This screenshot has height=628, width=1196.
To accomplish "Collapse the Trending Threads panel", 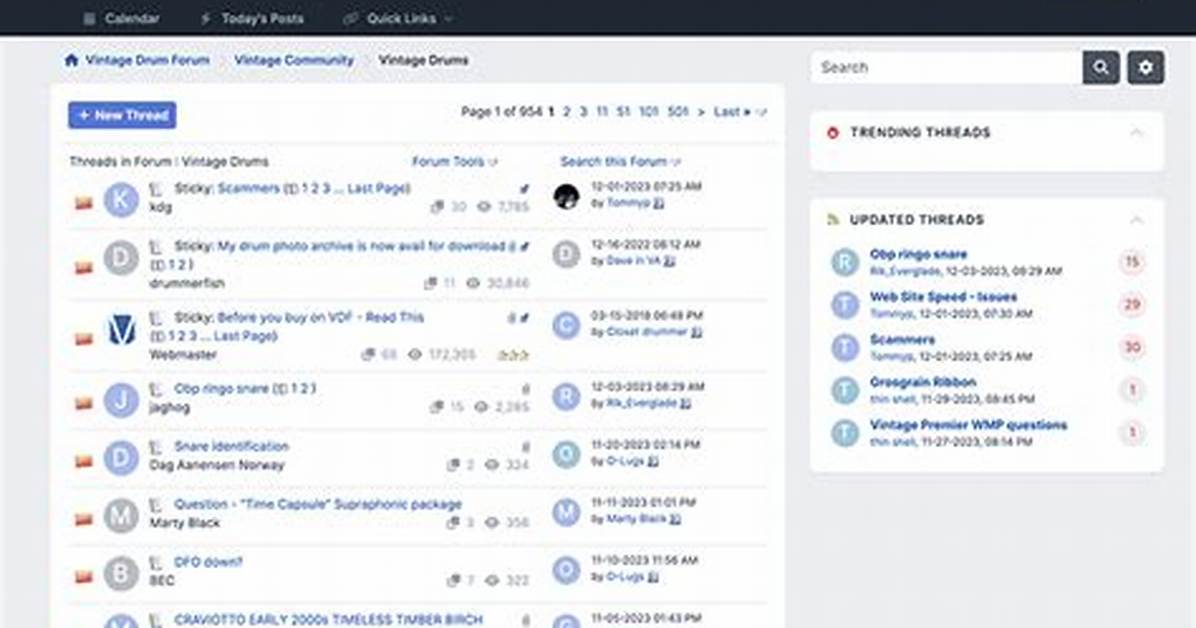I will [1137, 133].
